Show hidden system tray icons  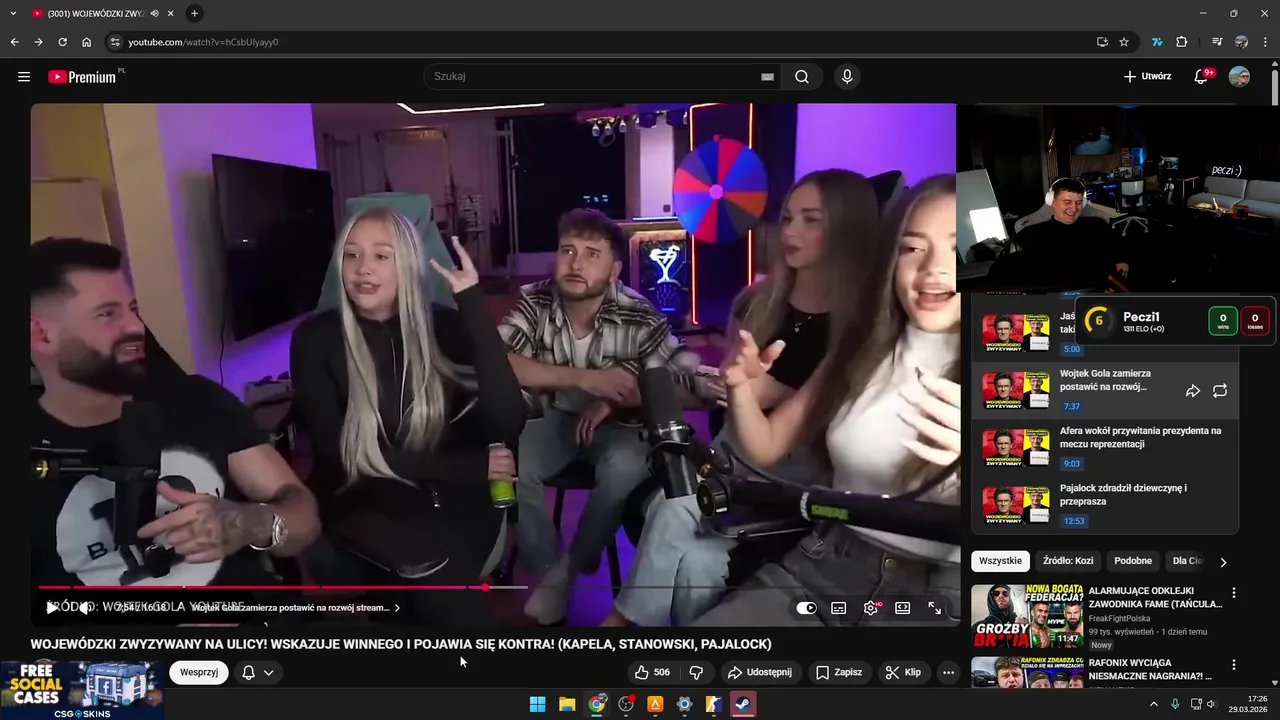coord(1153,704)
